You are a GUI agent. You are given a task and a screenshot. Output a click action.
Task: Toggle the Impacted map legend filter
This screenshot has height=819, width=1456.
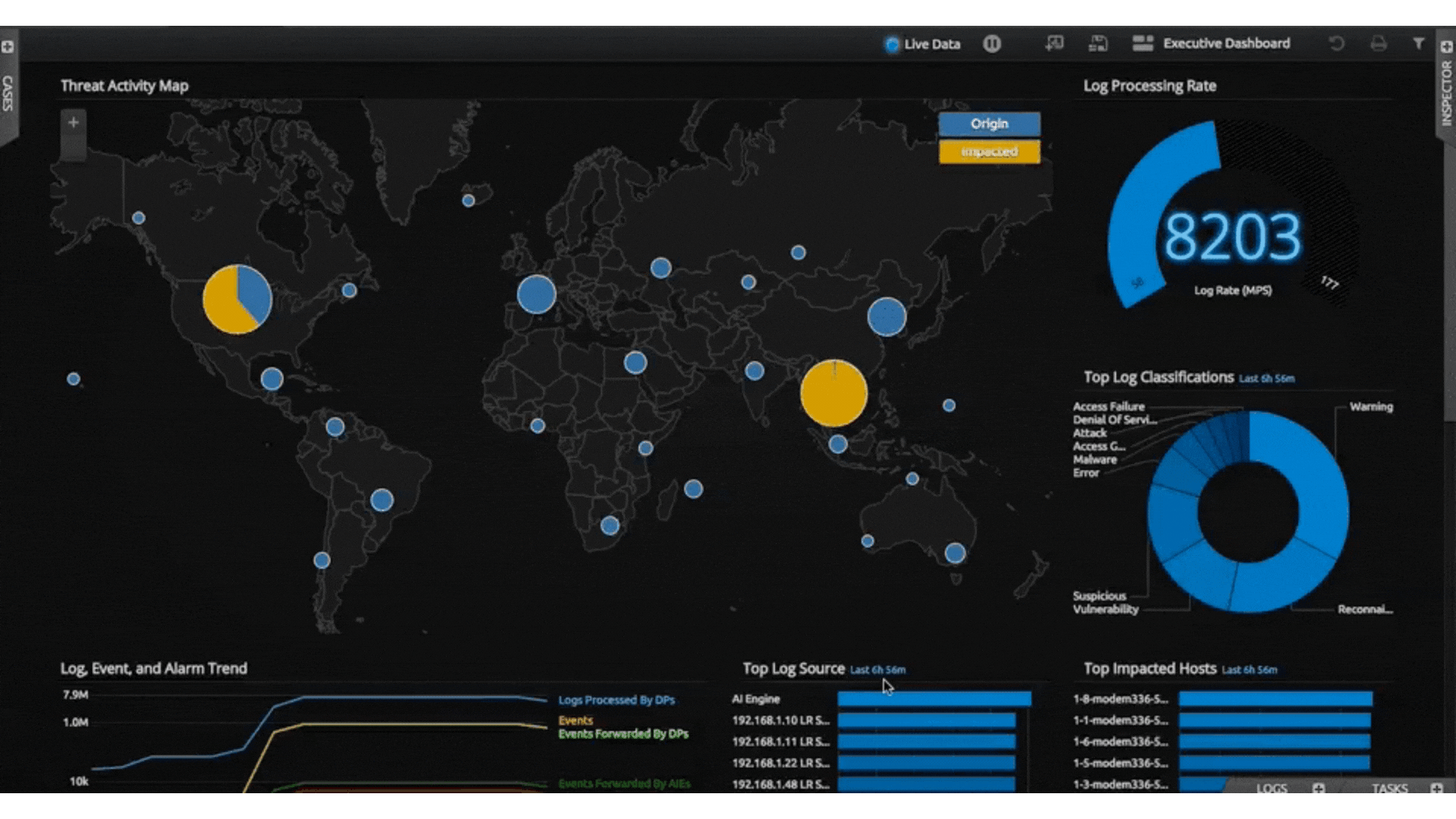[989, 152]
